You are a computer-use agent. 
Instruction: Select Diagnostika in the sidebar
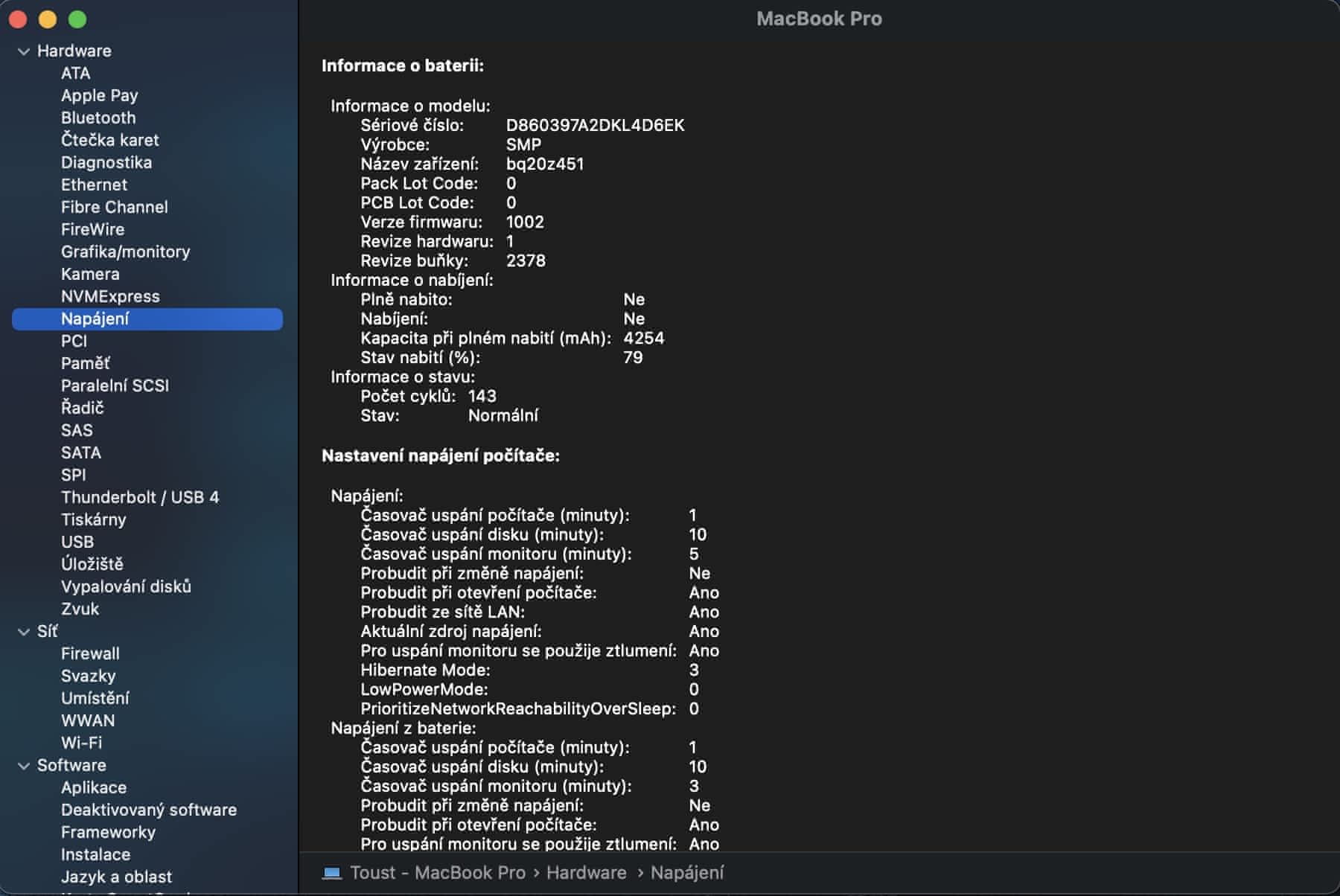pos(106,162)
